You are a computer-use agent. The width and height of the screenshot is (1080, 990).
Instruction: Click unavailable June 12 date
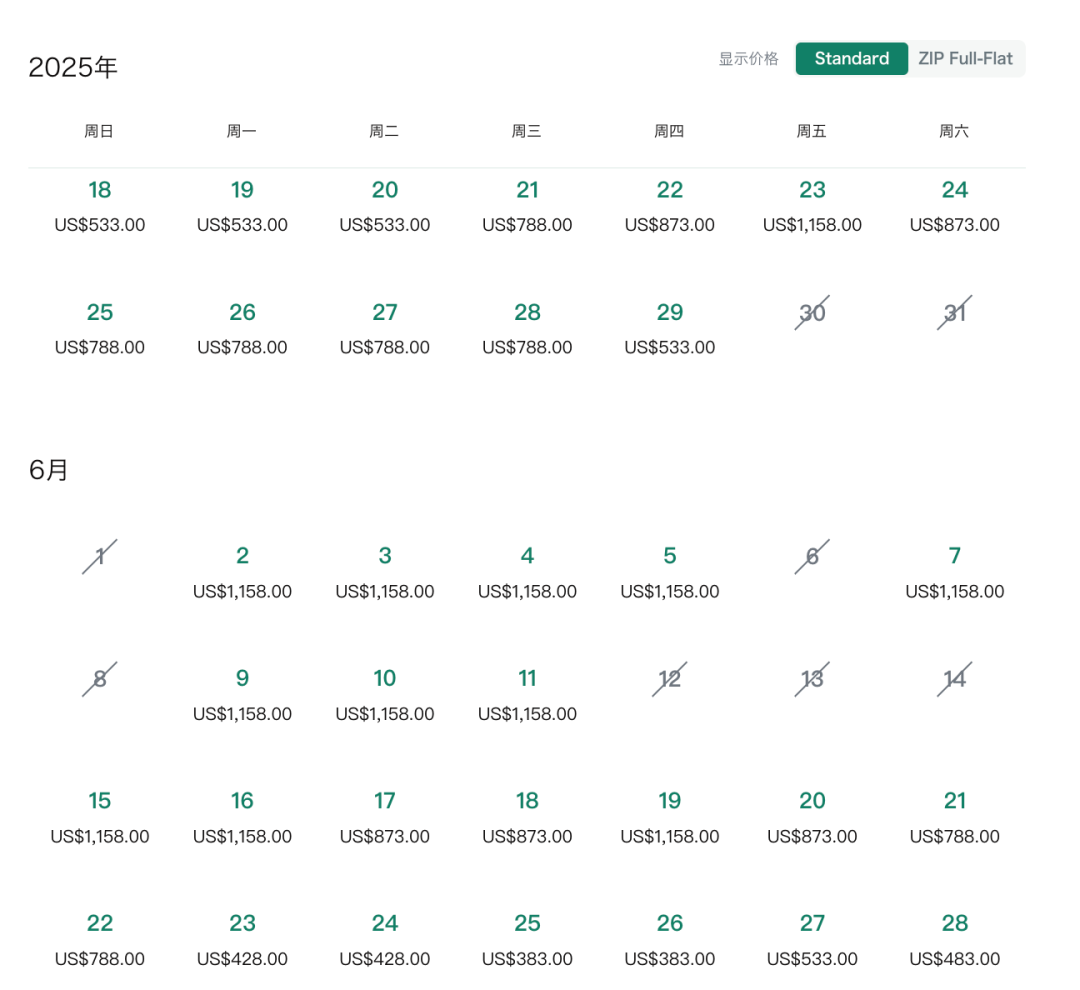[x=670, y=679]
